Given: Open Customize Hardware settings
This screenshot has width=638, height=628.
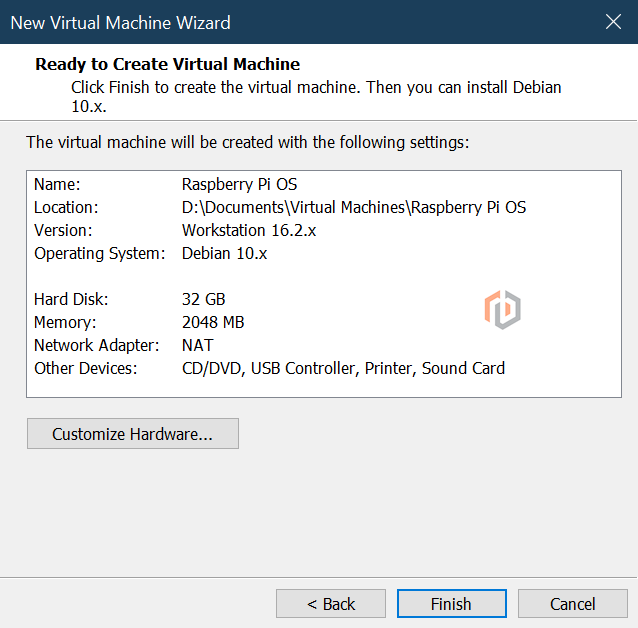Looking at the screenshot, I should pyautogui.click(x=133, y=433).
